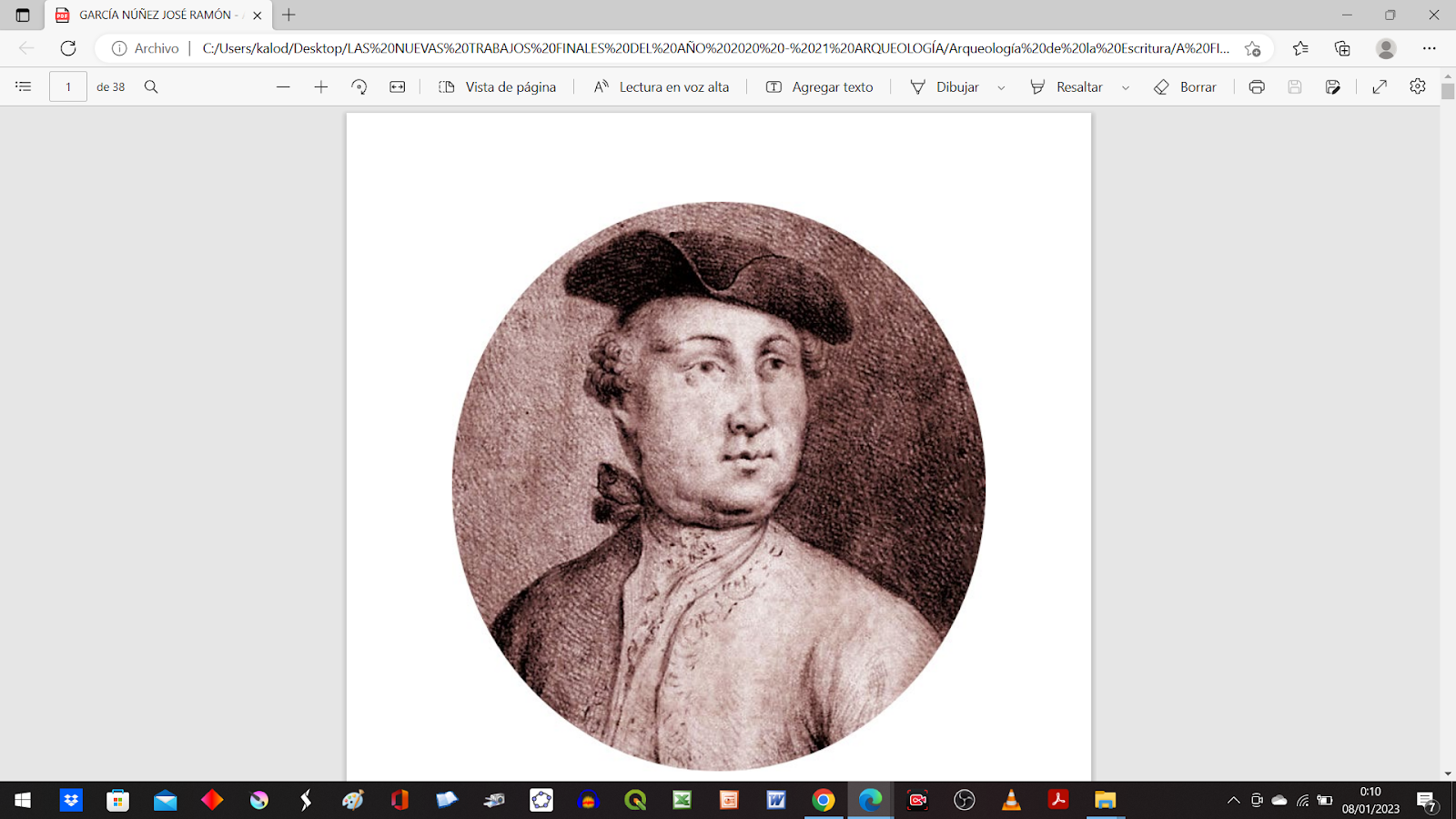Check battery status in system tray

coord(1325,801)
